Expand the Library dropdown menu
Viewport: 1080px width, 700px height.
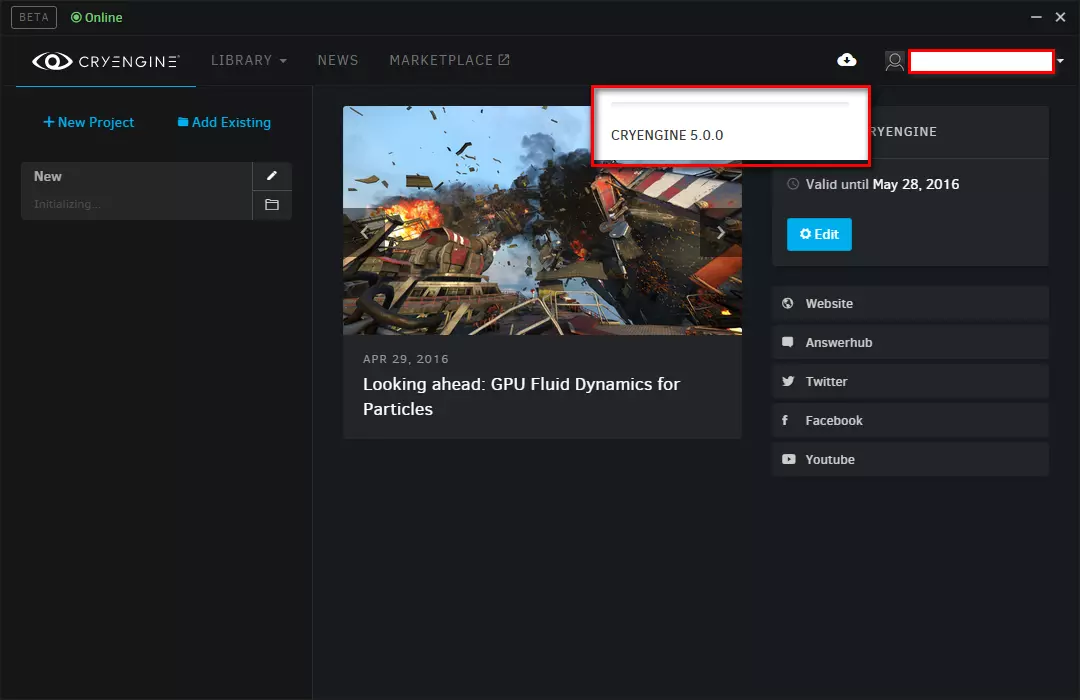(248, 61)
